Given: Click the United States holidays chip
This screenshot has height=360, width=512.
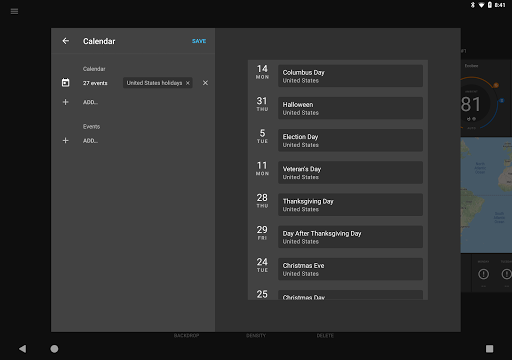Looking at the screenshot, I should coord(154,83).
